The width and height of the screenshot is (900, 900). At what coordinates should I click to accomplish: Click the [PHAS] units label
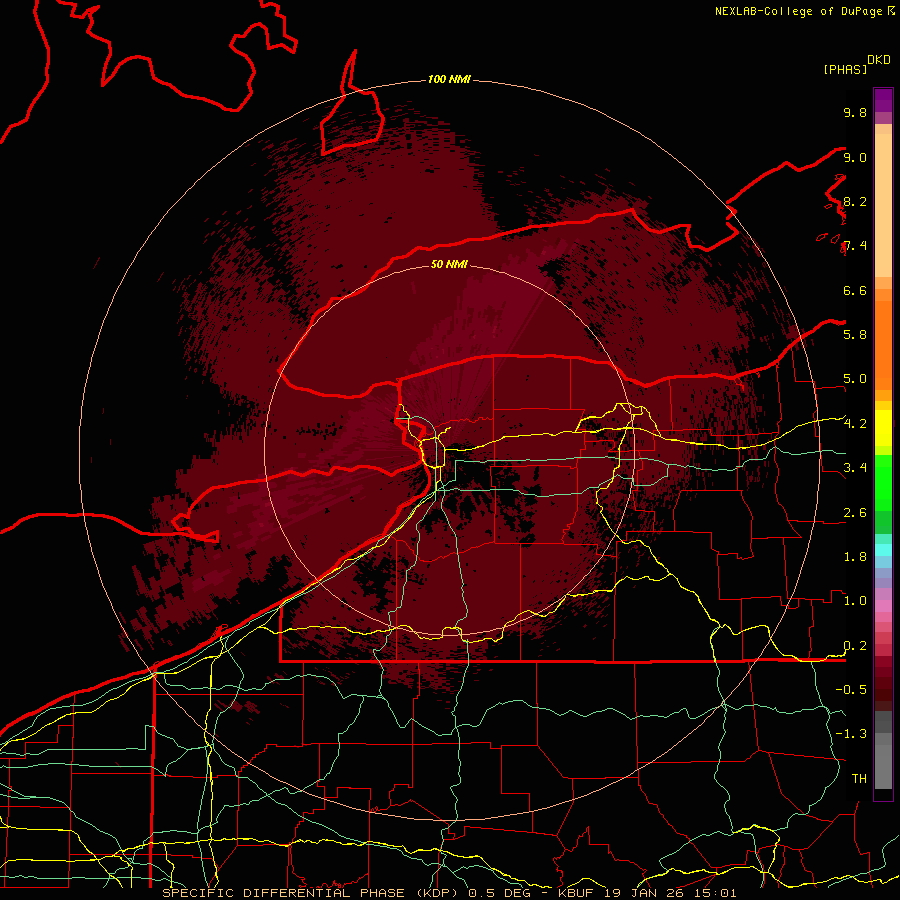[x=845, y=70]
